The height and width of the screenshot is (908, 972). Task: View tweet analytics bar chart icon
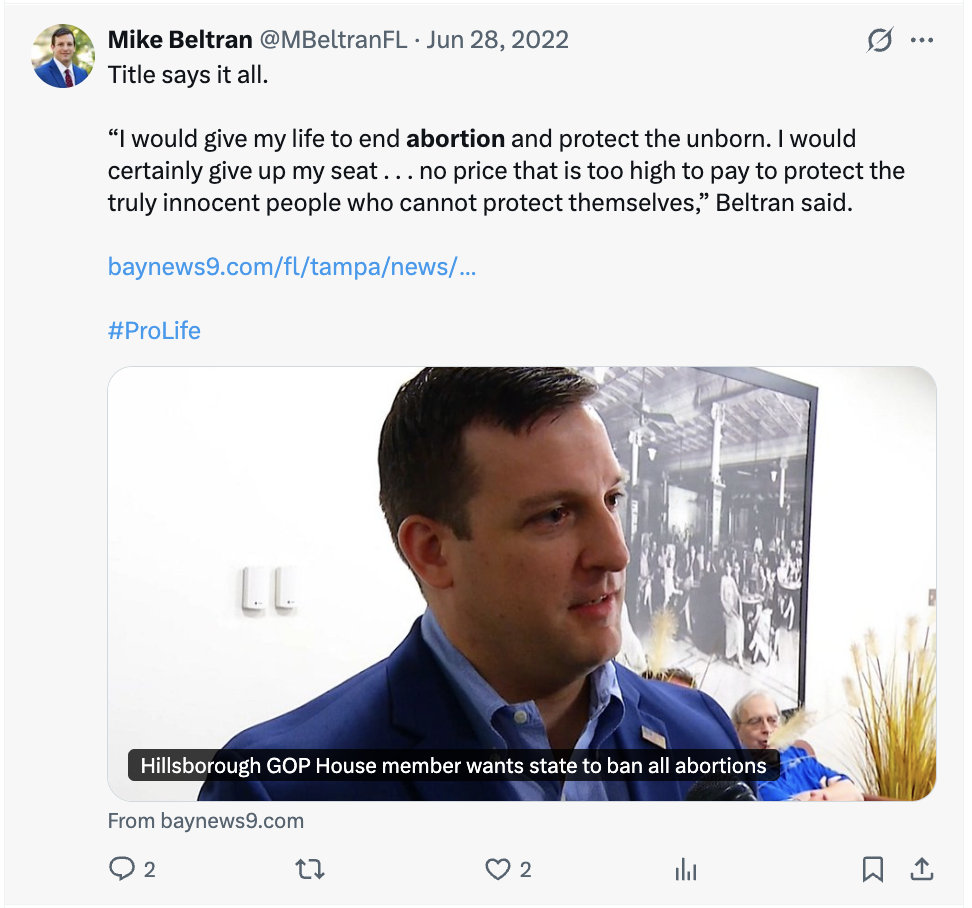pyautogui.click(x=686, y=869)
